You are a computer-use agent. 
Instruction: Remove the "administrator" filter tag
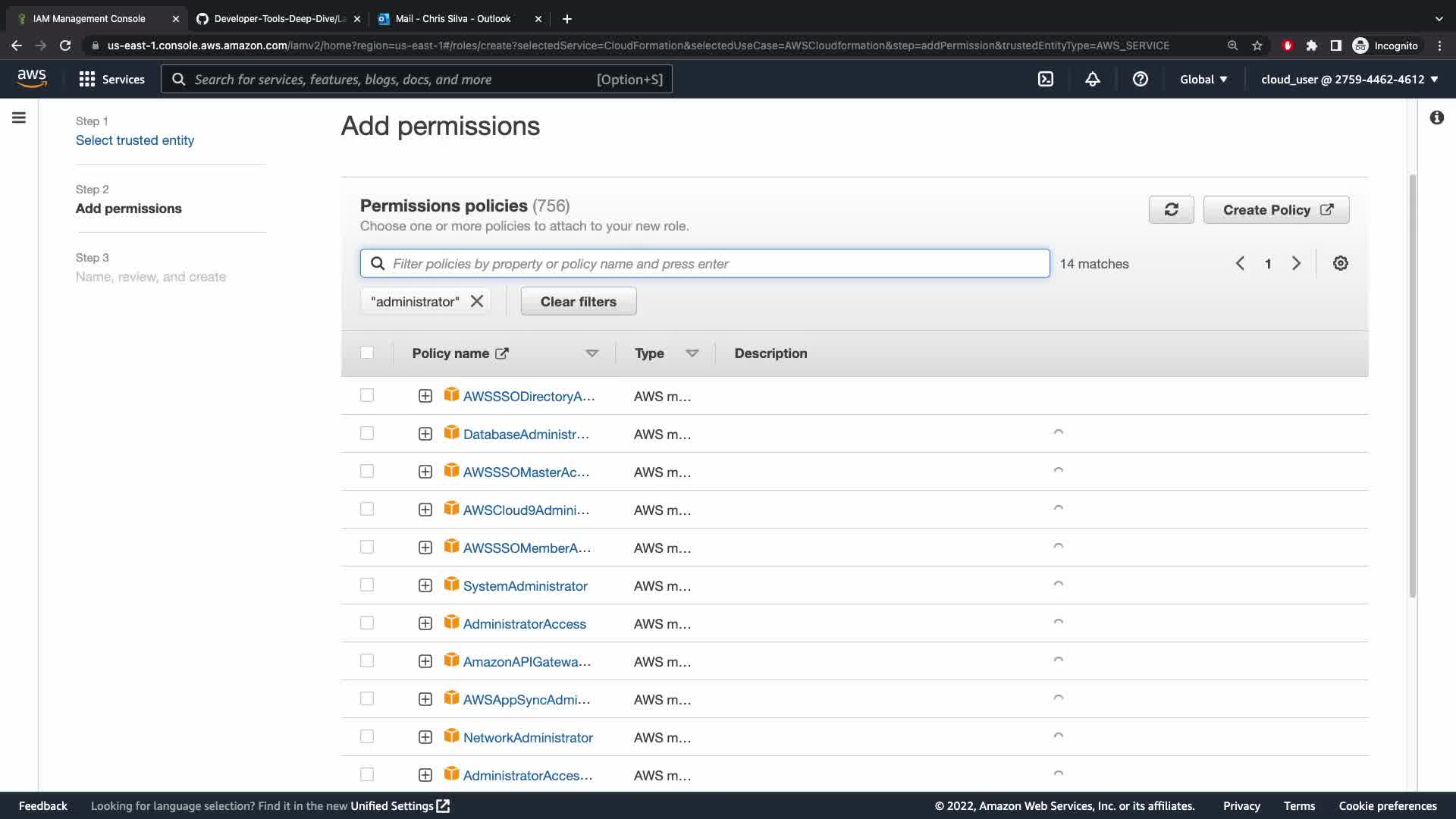click(x=477, y=301)
